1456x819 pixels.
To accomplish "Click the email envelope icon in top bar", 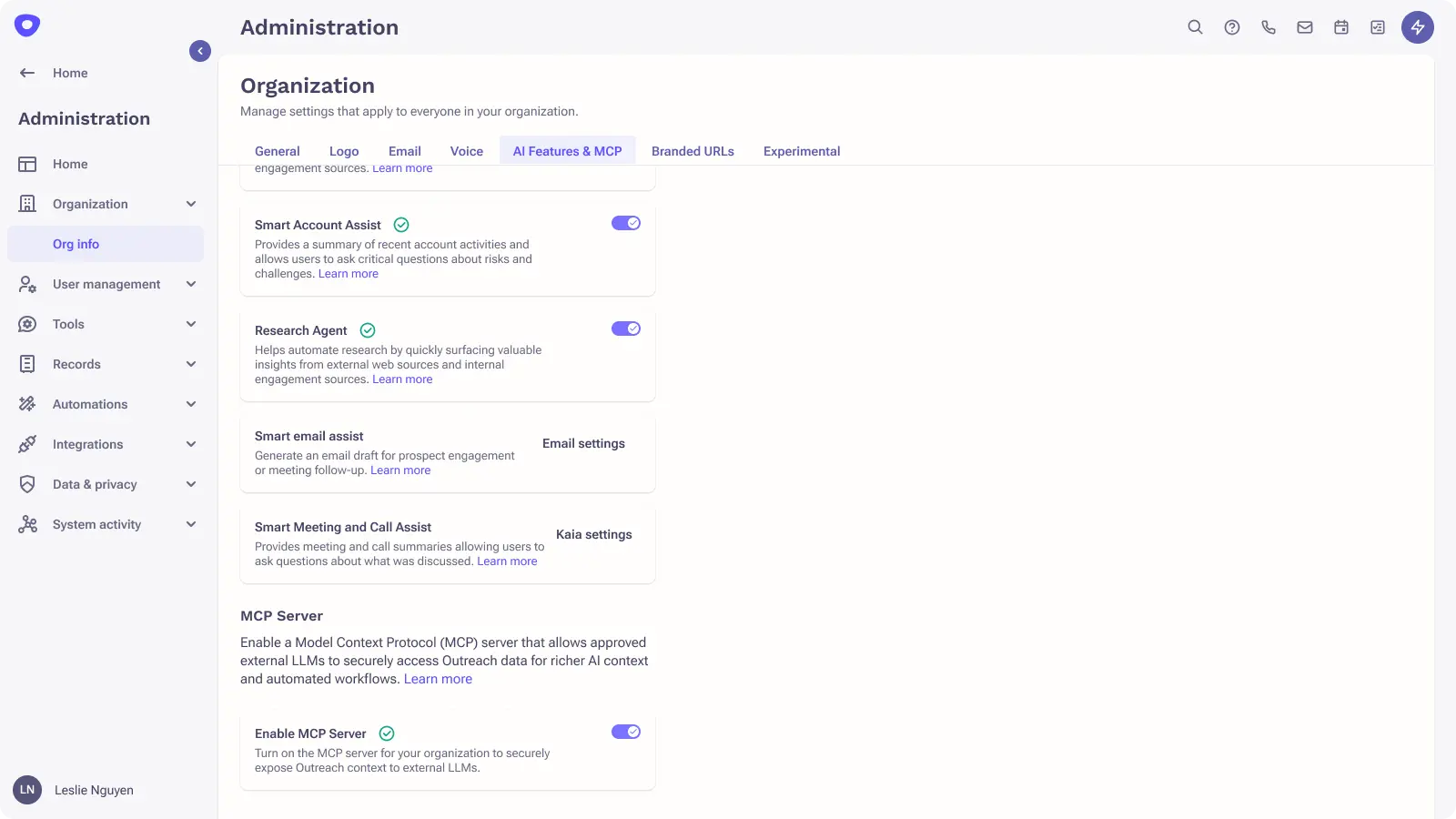I will coord(1304,27).
